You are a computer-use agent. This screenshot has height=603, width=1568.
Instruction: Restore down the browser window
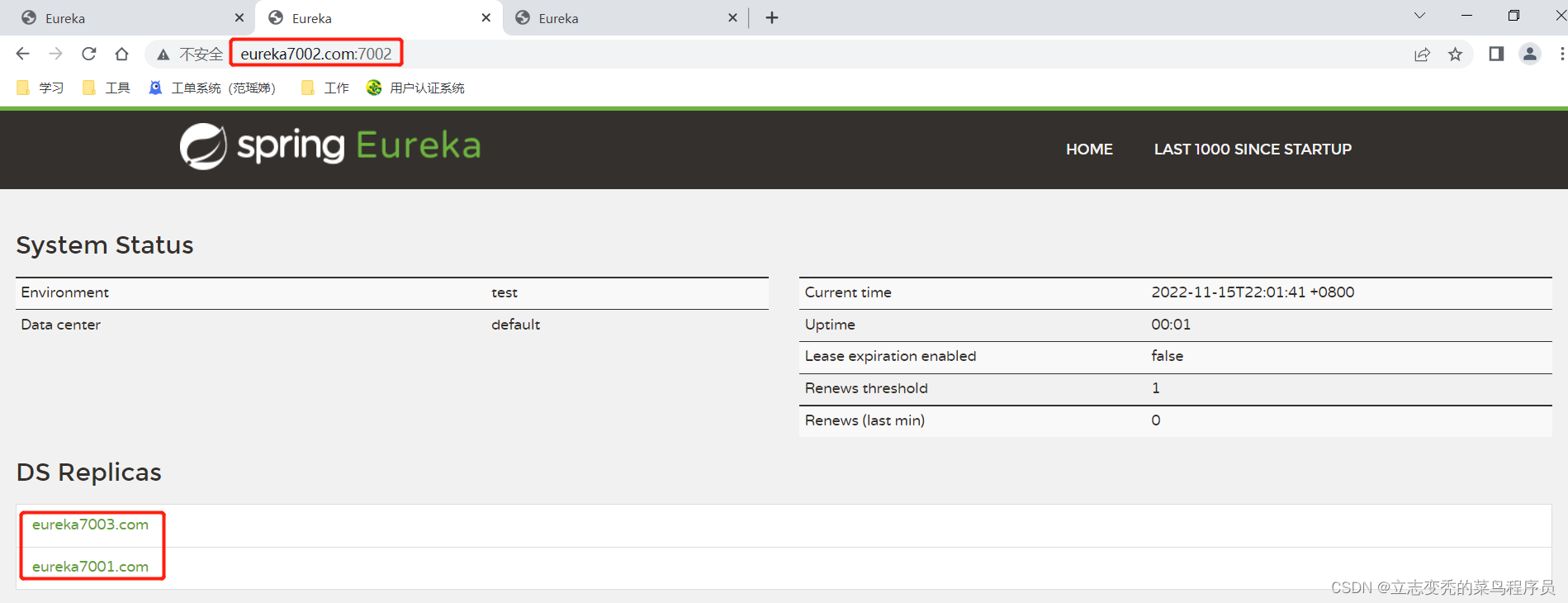coord(1514,16)
